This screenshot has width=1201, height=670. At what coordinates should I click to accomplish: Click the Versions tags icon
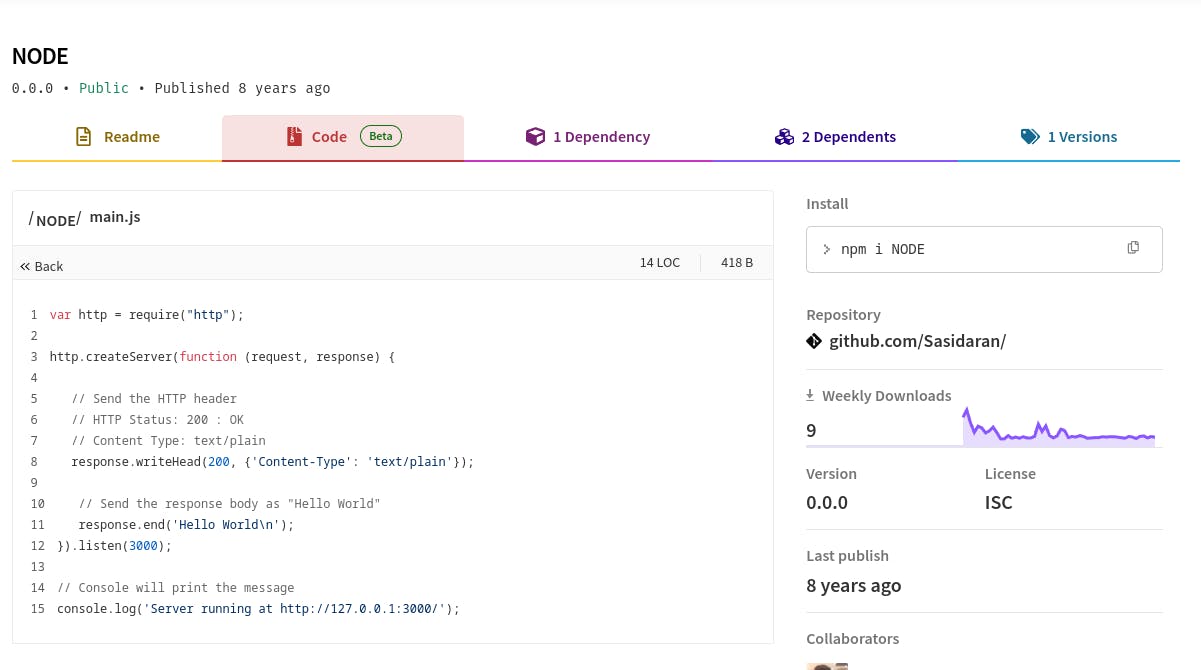click(1030, 137)
